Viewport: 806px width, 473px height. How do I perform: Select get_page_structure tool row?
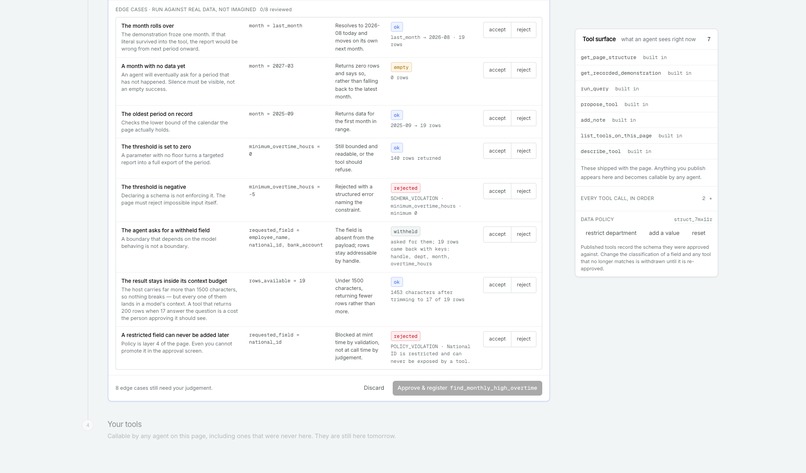[646, 58]
